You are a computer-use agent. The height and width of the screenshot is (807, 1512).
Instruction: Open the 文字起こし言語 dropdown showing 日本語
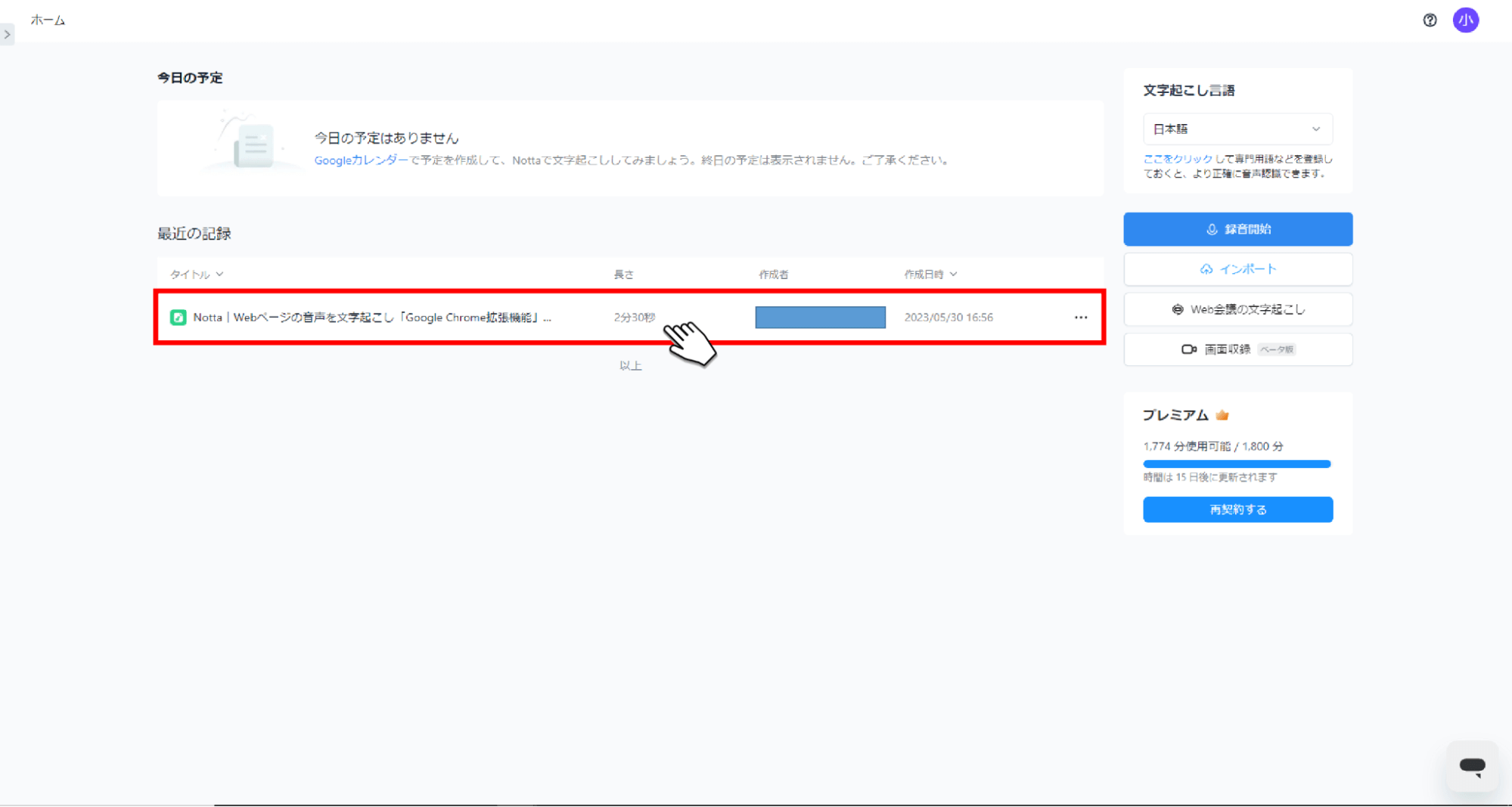tap(1237, 129)
